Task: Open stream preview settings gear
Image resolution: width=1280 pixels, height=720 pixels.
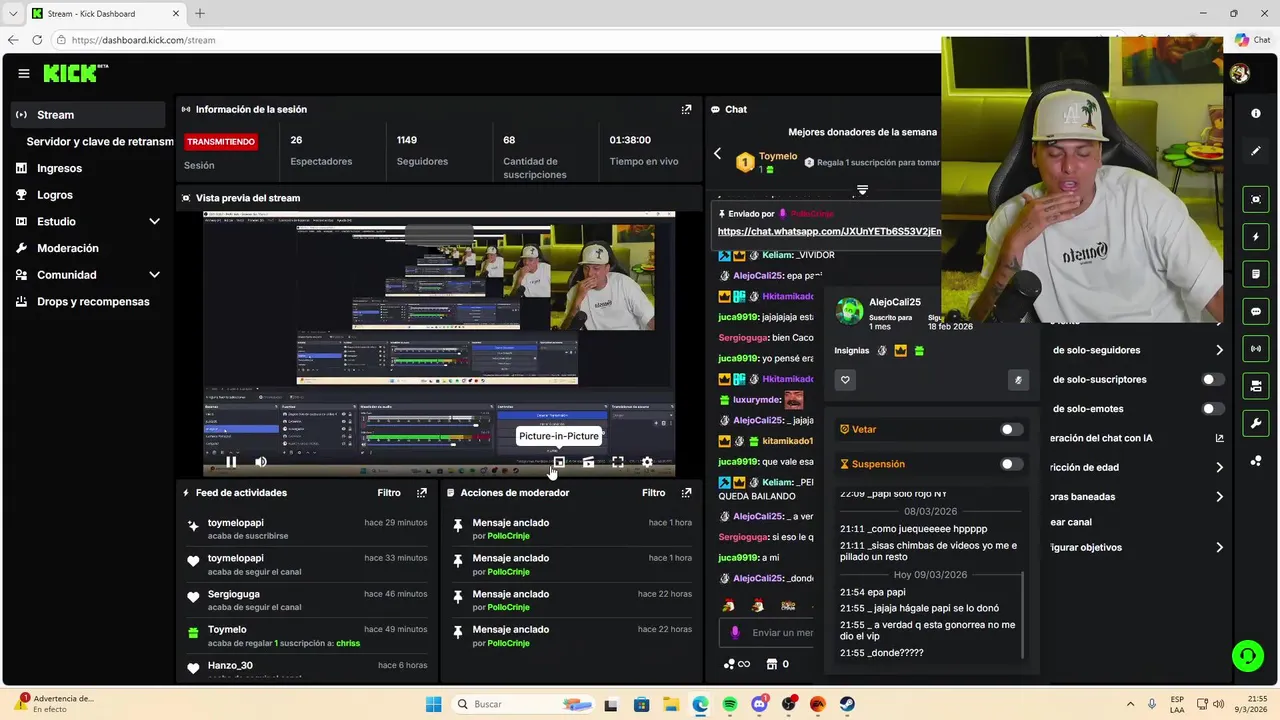Action: click(647, 462)
